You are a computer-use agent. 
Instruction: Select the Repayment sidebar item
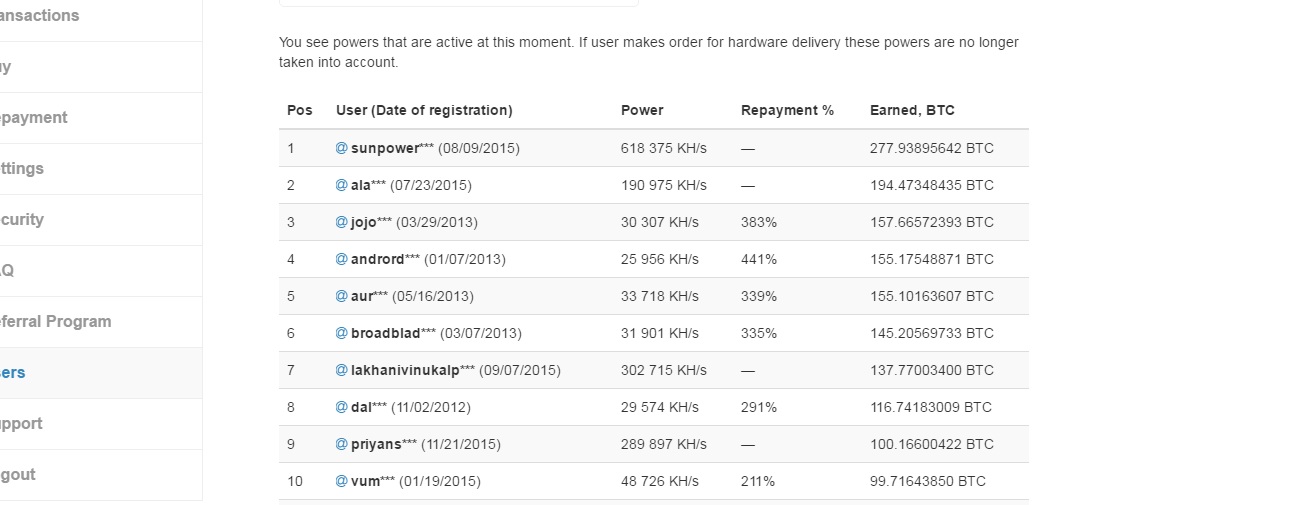(34, 118)
